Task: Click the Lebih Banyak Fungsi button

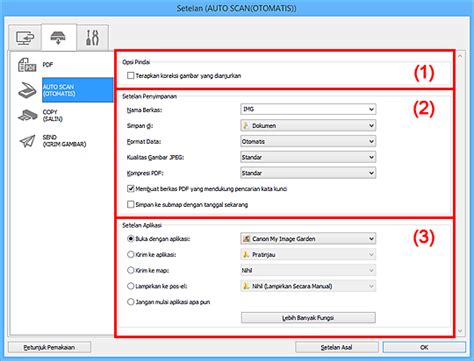Action: tap(308, 318)
